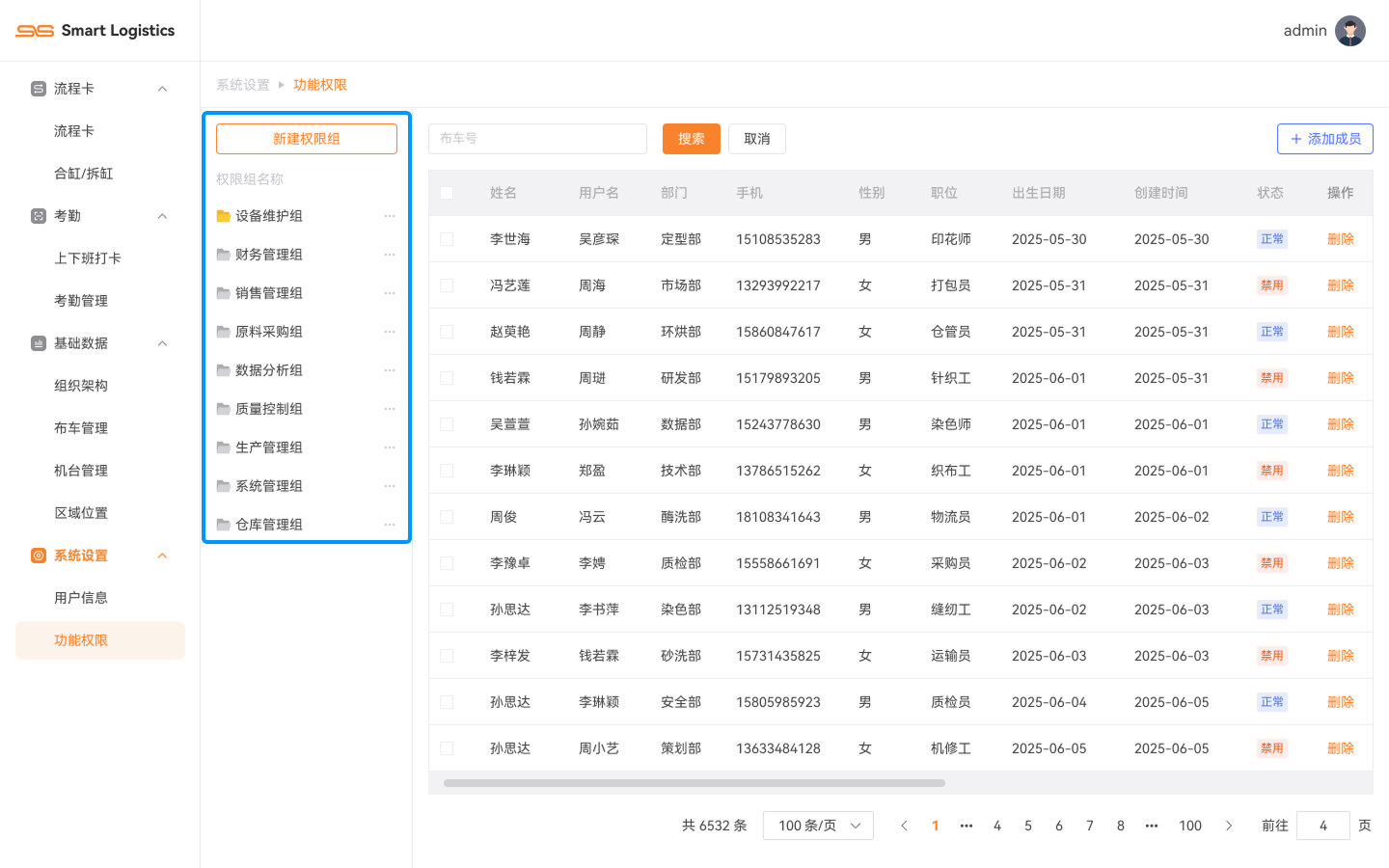
Task: Open more options for 销售管理组
Action: 390,293
